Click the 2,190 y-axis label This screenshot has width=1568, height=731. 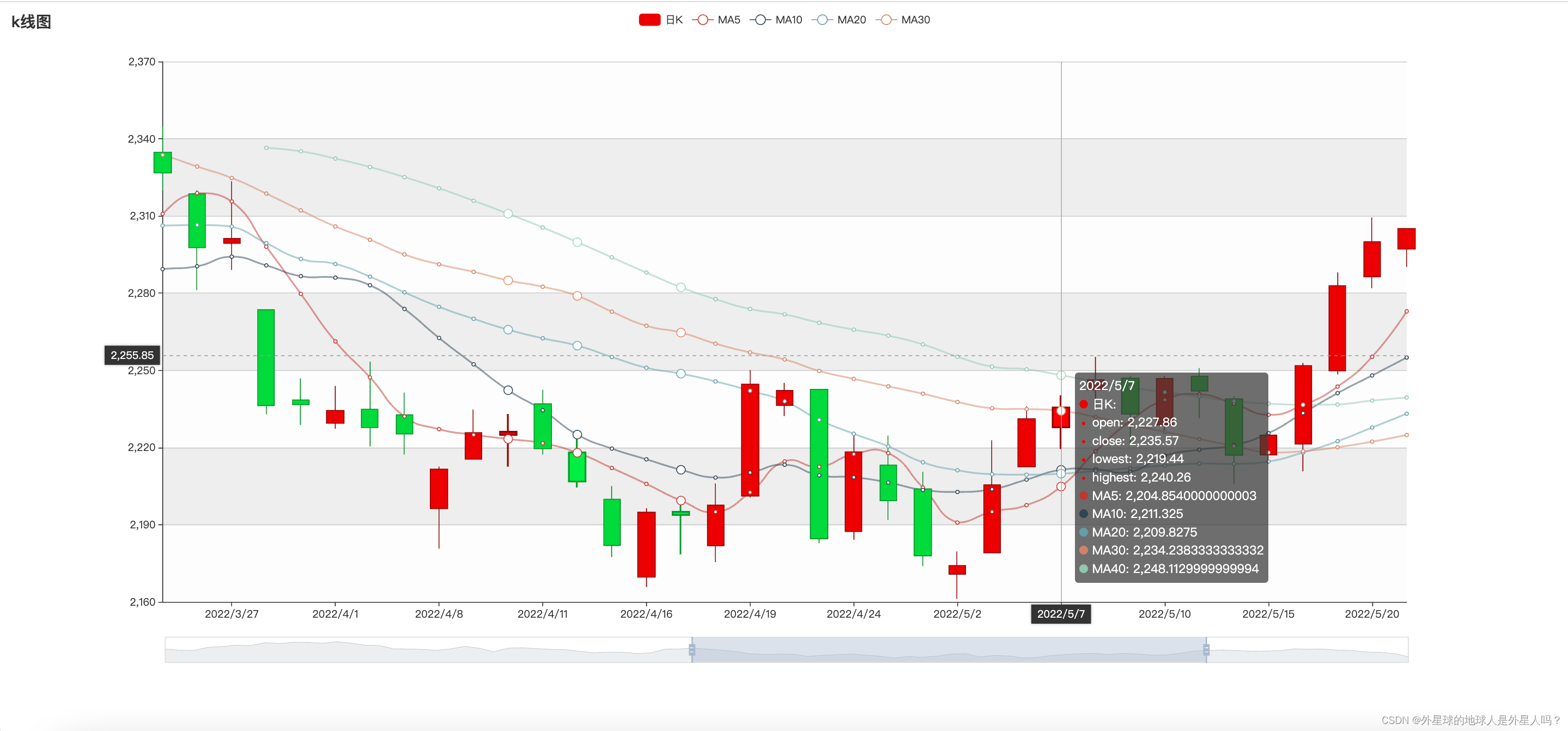(142, 525)
